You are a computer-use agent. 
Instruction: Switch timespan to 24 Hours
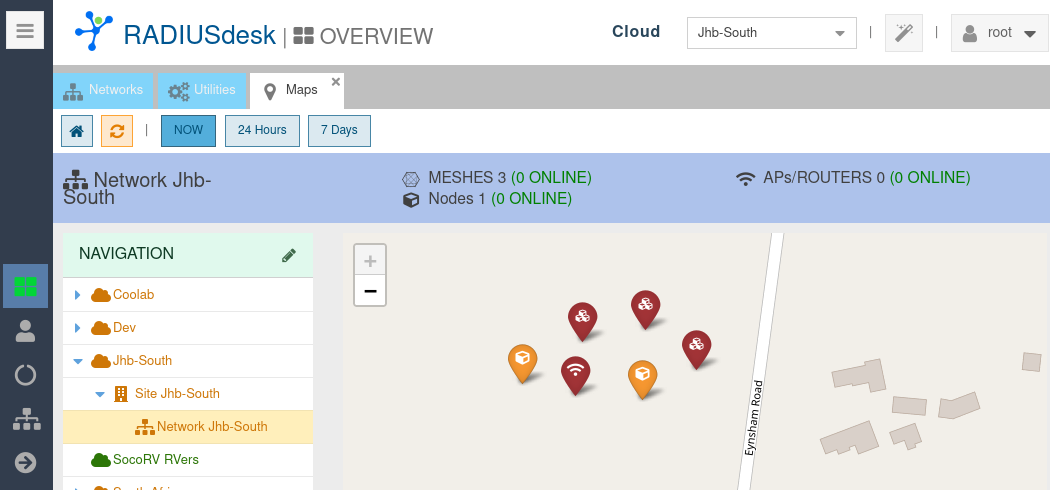coord(262,131)
